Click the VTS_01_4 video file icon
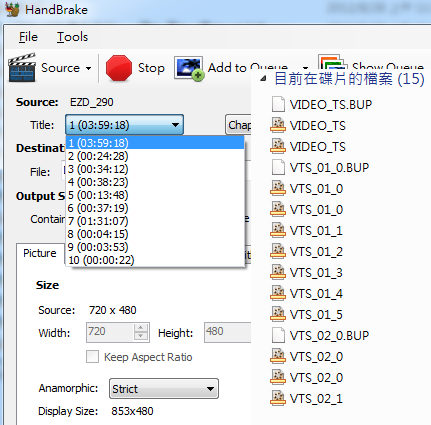The width and height of the screenshot is (431, 425). (278, 293)
